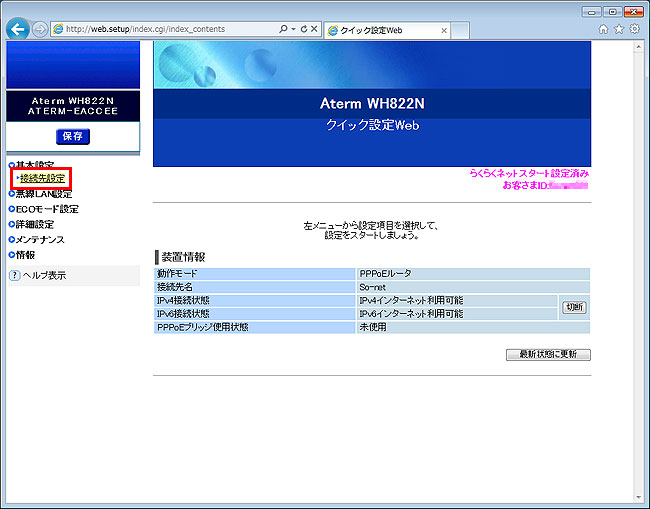The width and height of the screenshot is (650, 509).
Task: Open the browser tools gear icon
Action: coord(634,30)
